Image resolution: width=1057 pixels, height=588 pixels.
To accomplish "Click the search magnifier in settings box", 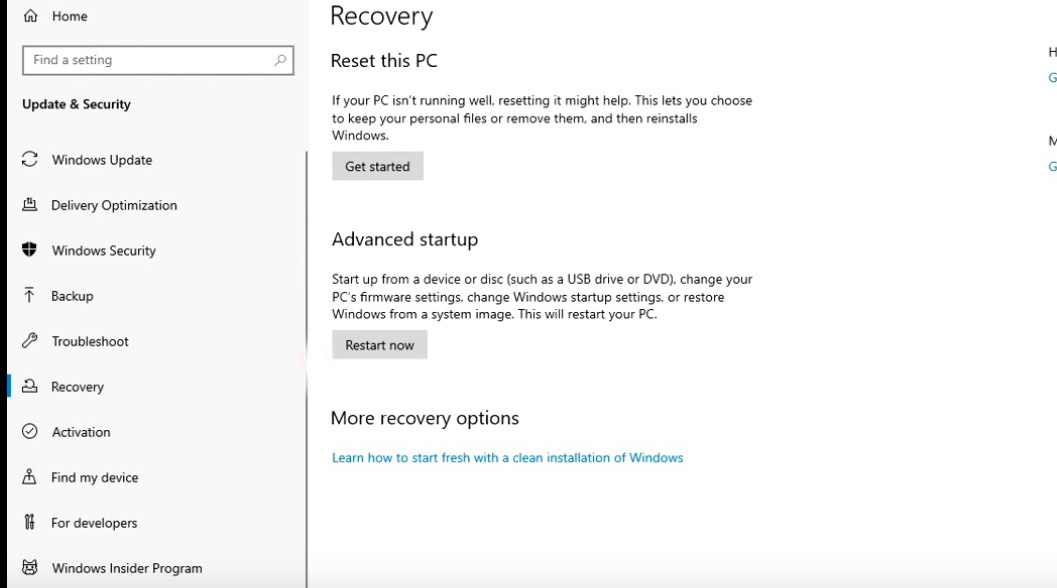I will point(281,60).
